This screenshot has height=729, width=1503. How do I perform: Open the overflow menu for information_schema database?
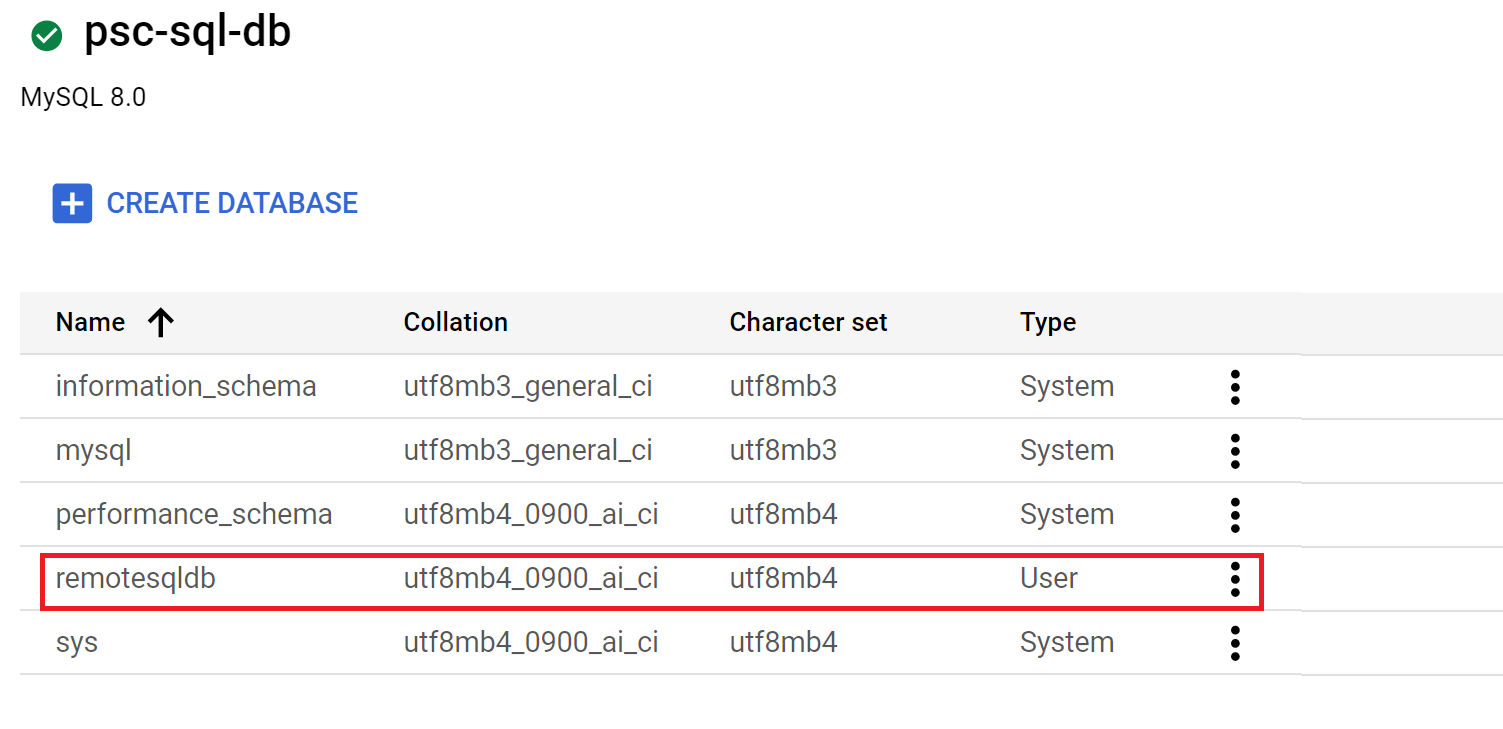coord(1235,386)
